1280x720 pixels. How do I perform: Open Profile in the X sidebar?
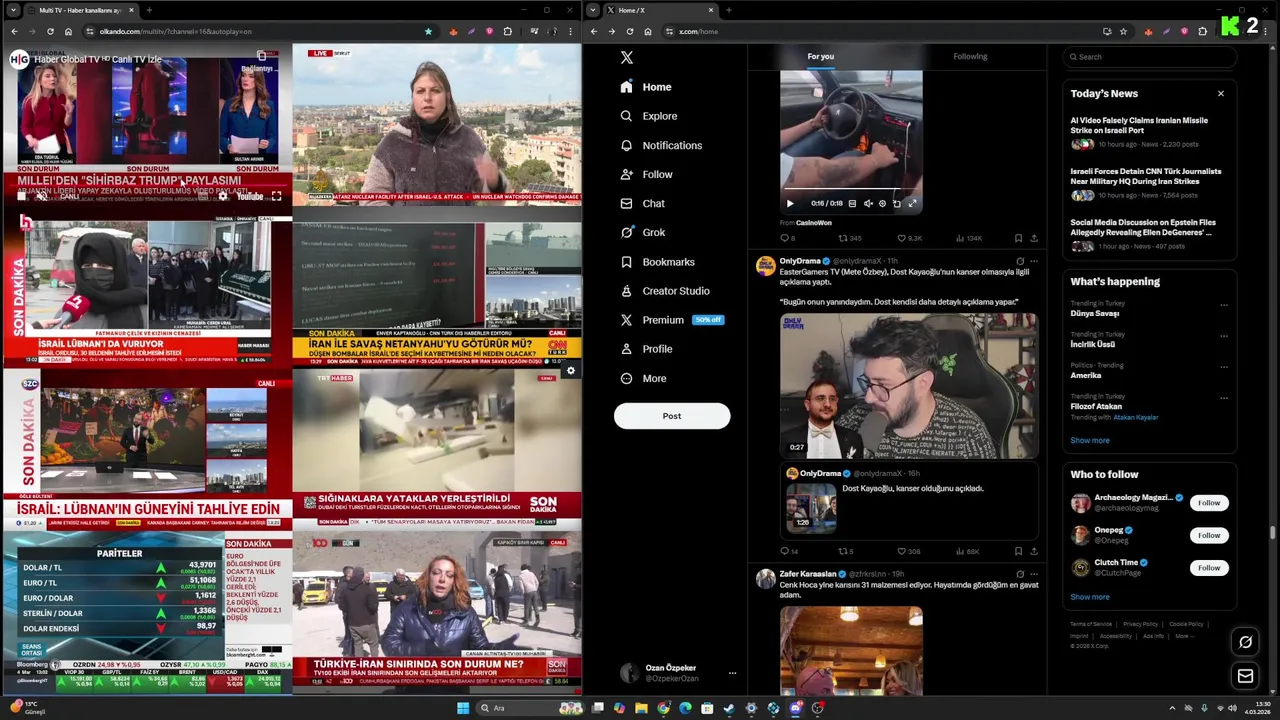(646, 349)
